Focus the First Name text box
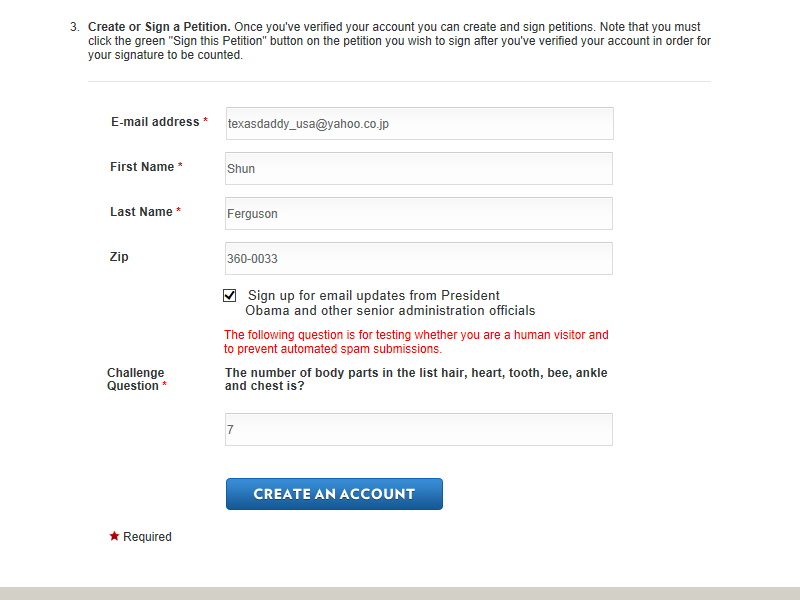800x600 pixels. pos(419,169)
